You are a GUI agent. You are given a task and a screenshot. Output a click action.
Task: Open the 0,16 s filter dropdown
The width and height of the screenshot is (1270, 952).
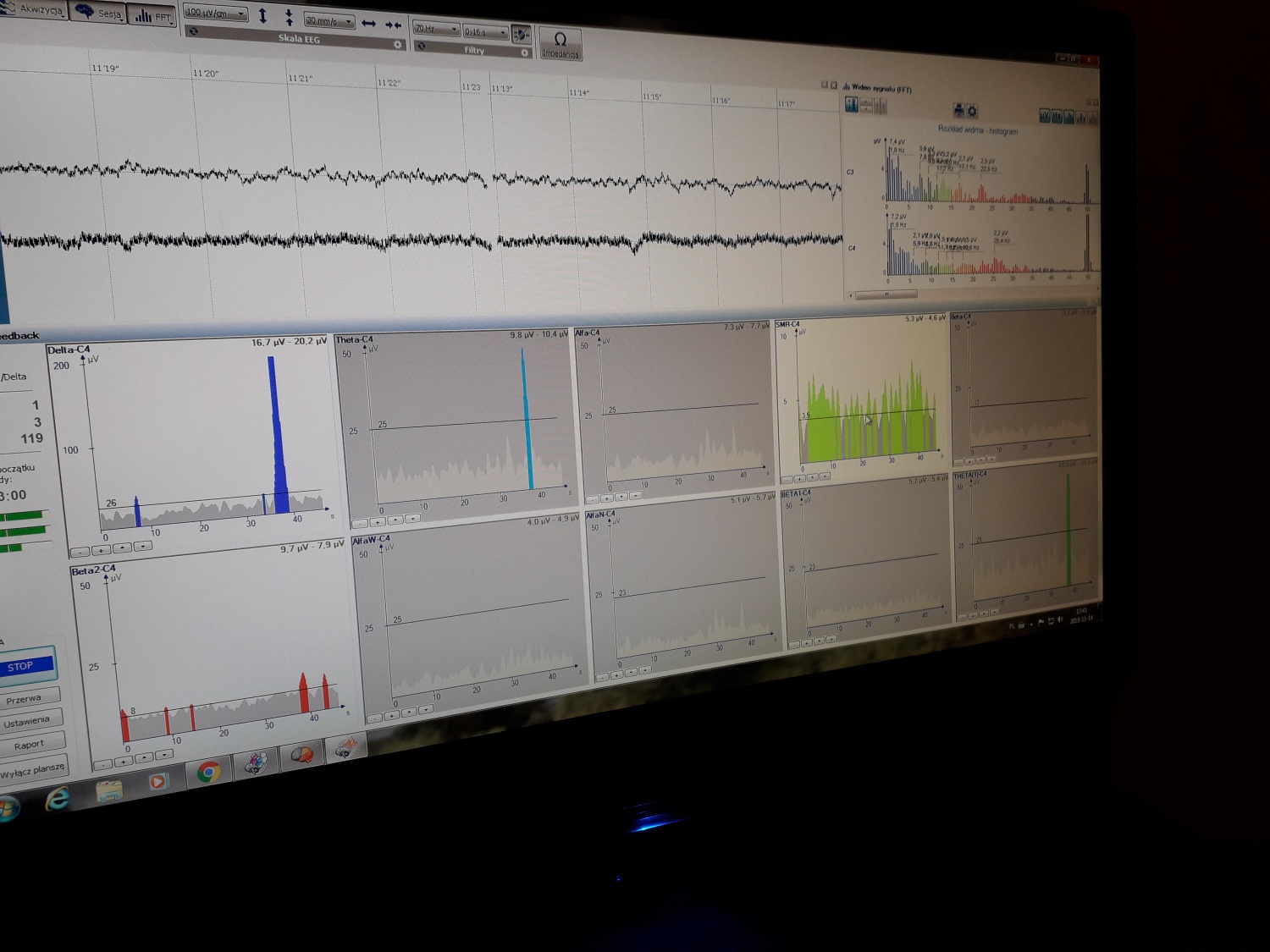485,32
